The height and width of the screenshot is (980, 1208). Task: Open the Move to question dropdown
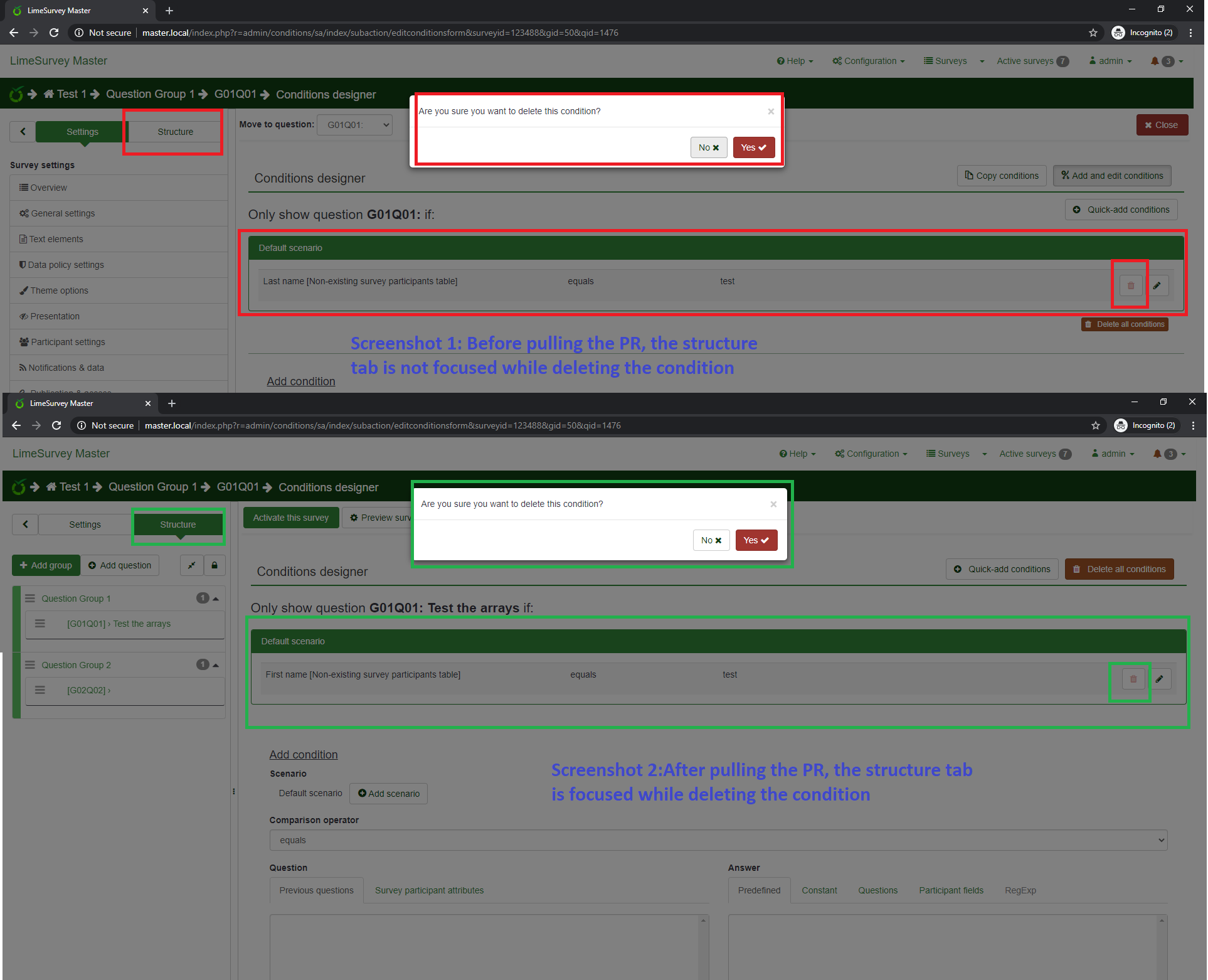pyautogui.click(x=355, y=125)
